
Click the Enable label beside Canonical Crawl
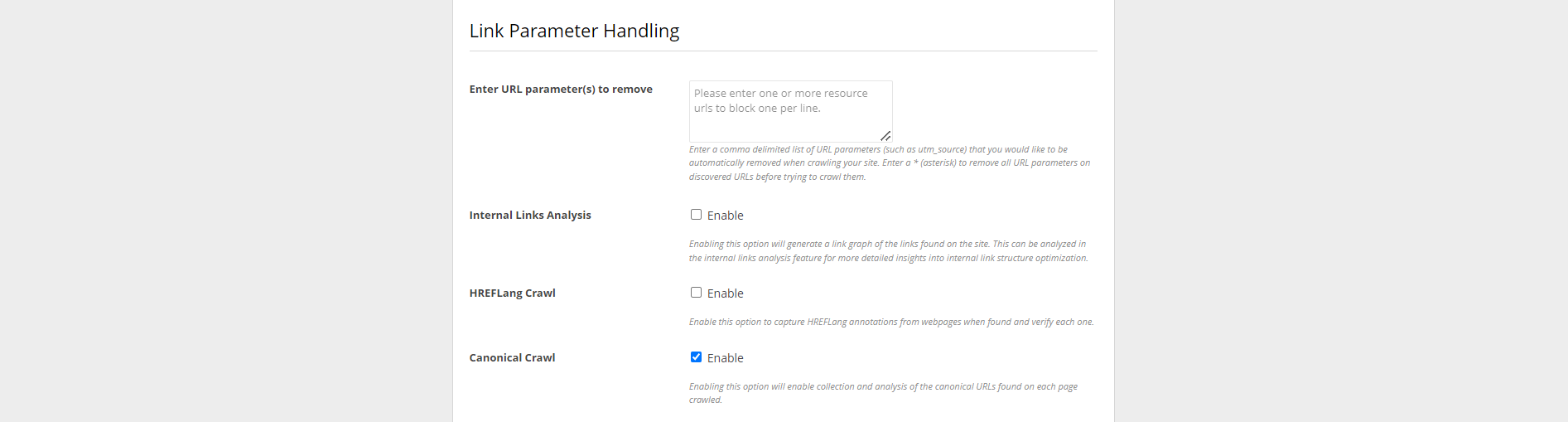coord(725,358)
